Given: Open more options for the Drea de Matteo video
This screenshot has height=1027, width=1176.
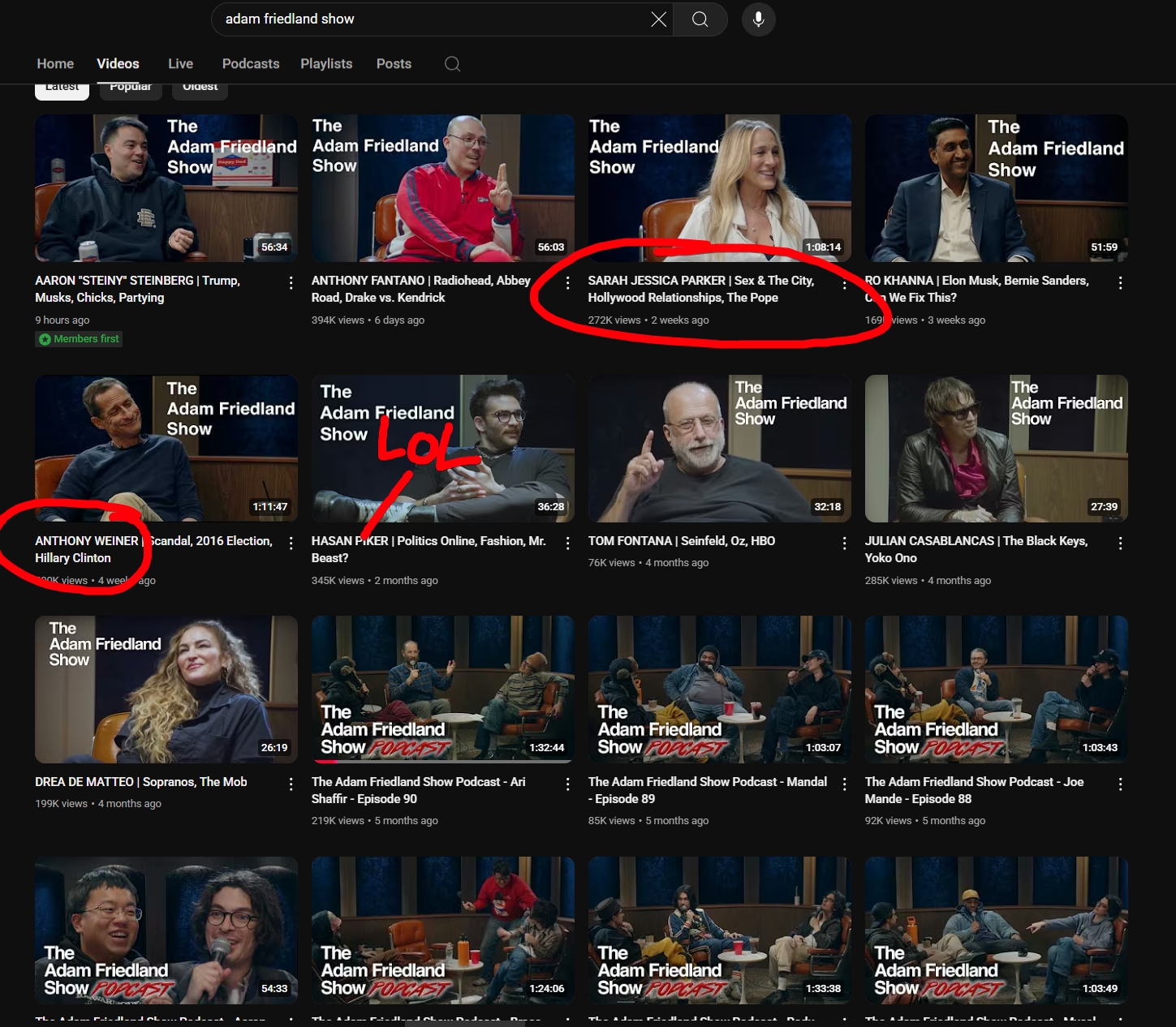Looking at the screenshot, I should (x=291, y=784).
